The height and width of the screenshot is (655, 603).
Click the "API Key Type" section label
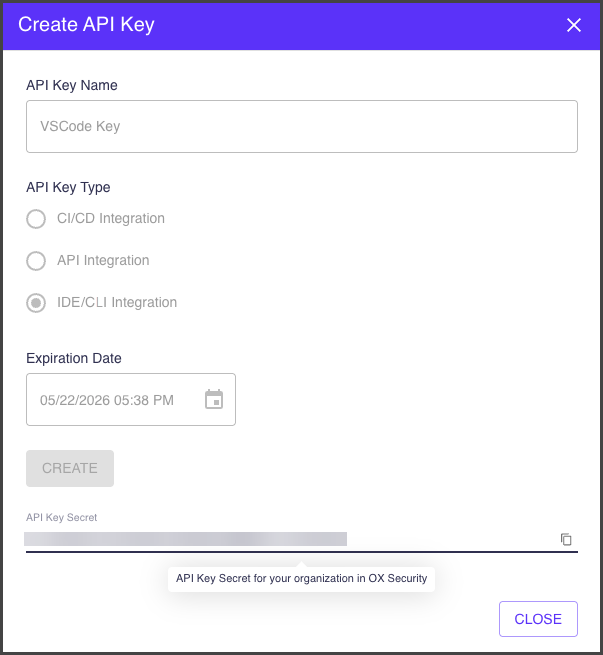pyautogui.click(x=68, y=187)
